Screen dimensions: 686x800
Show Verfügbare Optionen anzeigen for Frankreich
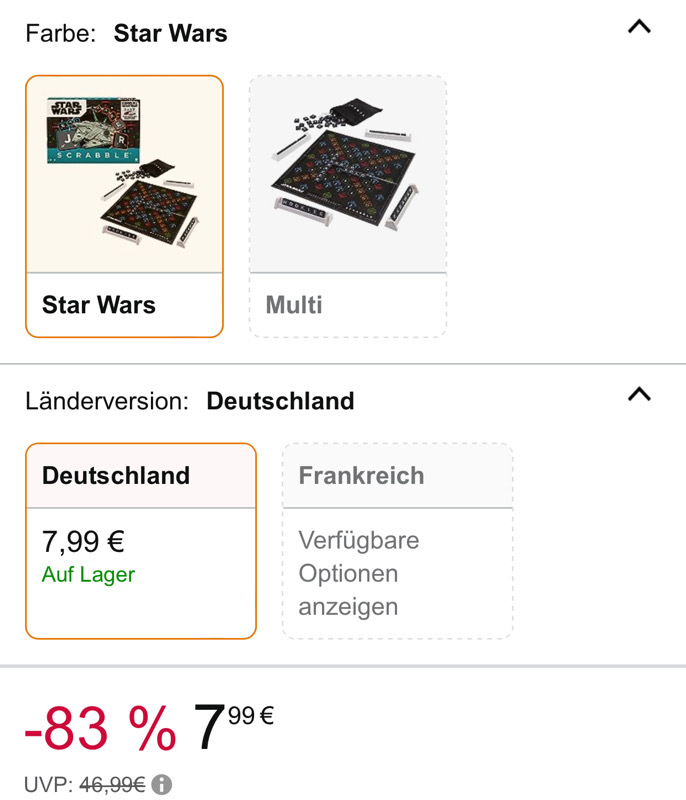tap(359, 573)
